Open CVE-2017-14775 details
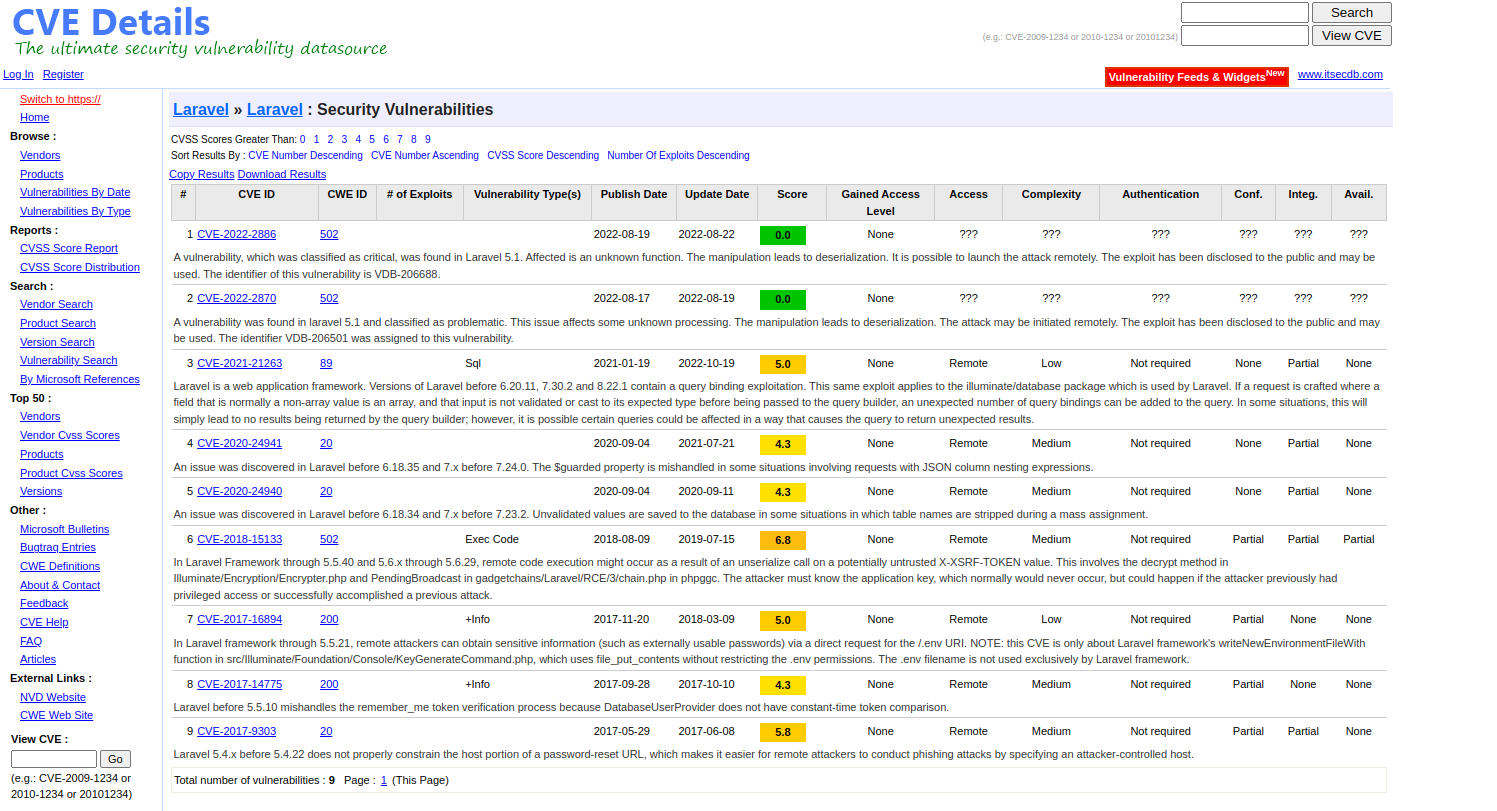 [x=239, y=684]
